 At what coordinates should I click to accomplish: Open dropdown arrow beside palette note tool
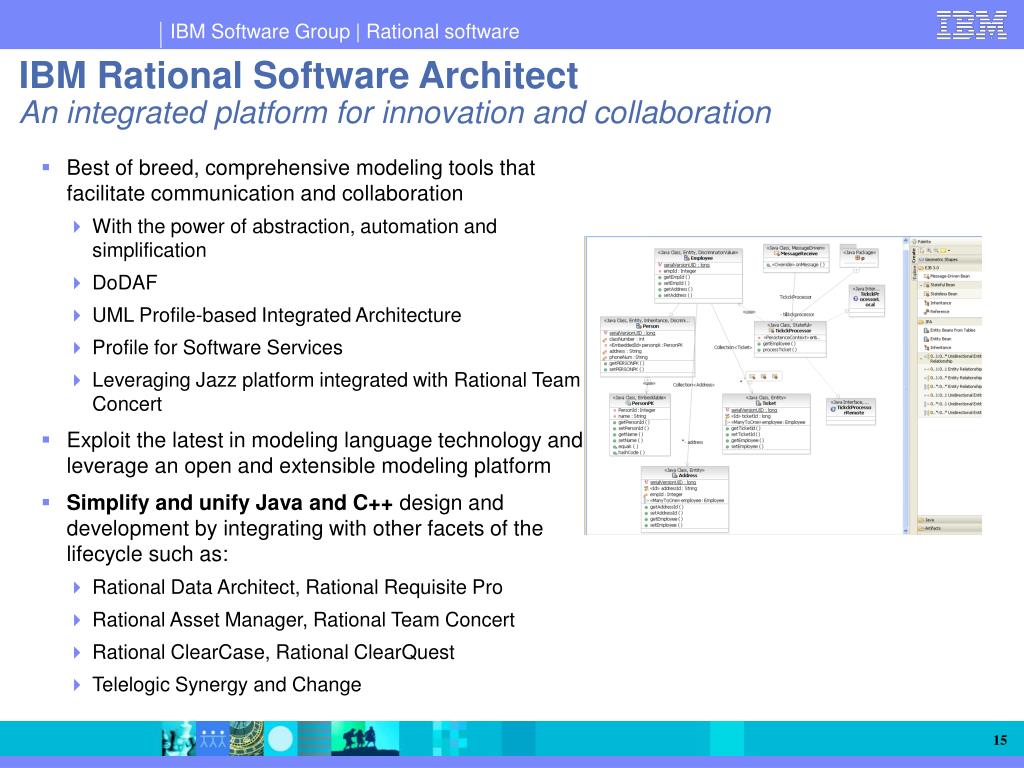pos(949,251)
